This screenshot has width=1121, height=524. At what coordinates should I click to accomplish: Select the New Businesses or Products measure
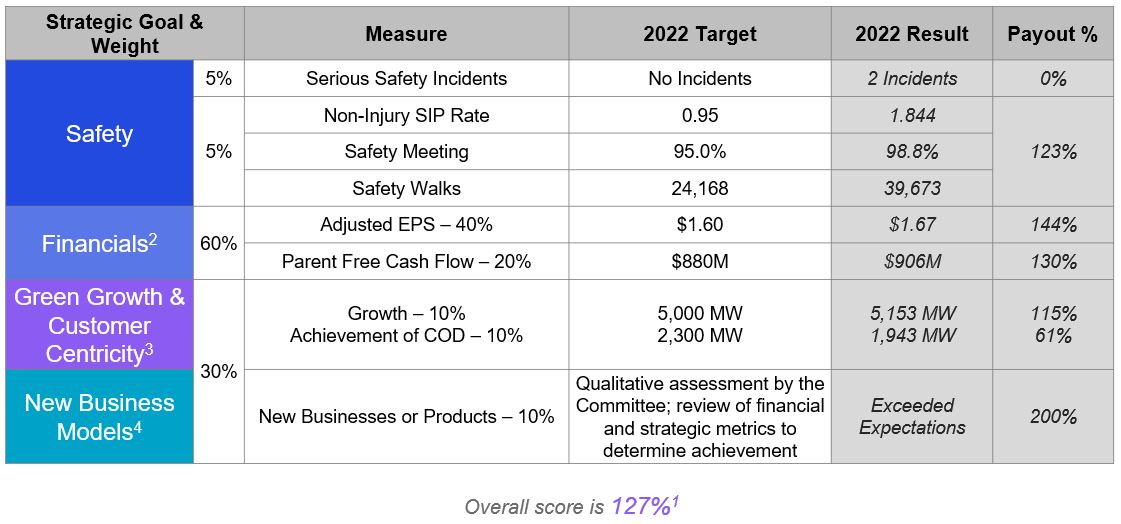406,416
